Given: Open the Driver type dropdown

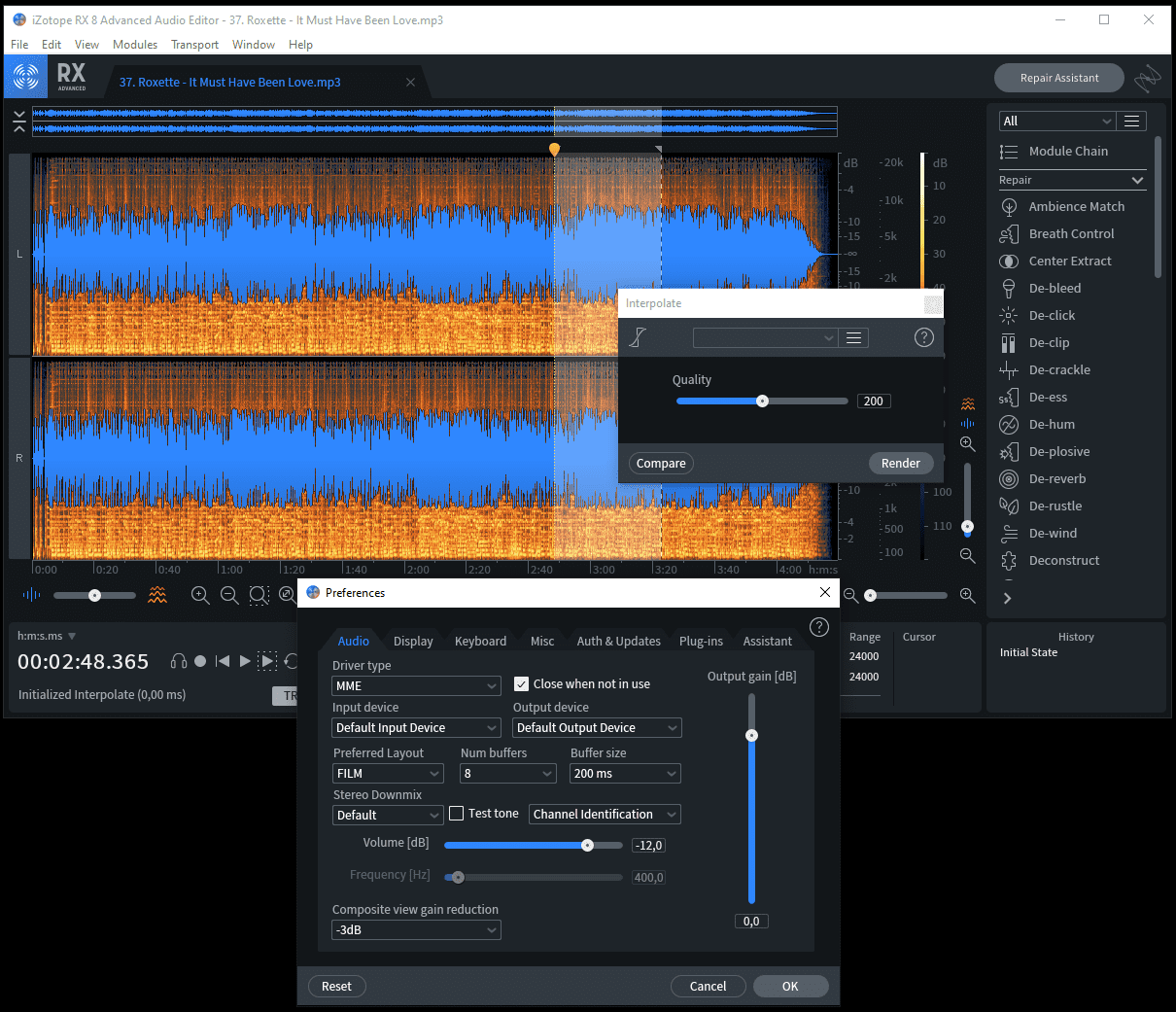Looking at the screenshot, I should (416, 686).
